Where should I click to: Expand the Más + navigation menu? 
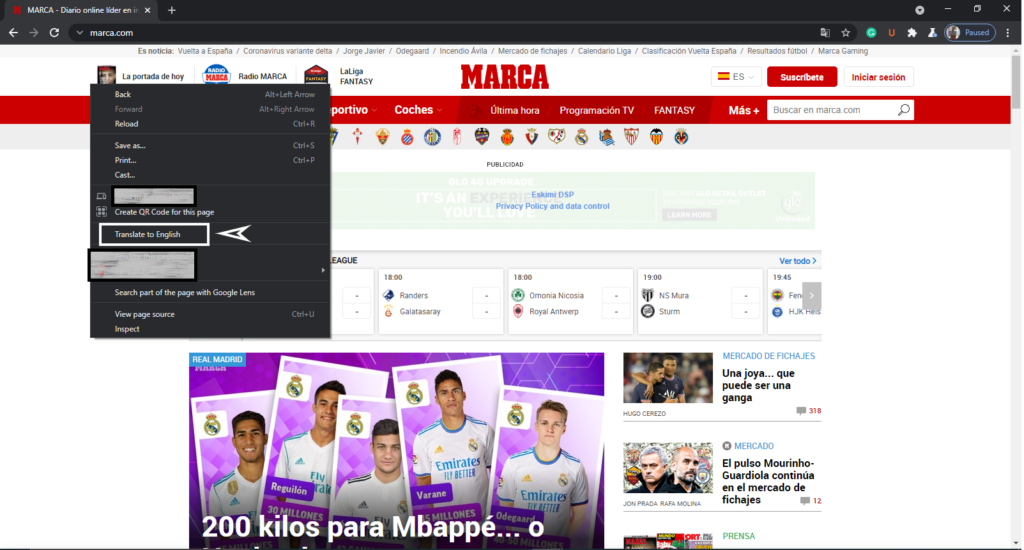point(744,110)
